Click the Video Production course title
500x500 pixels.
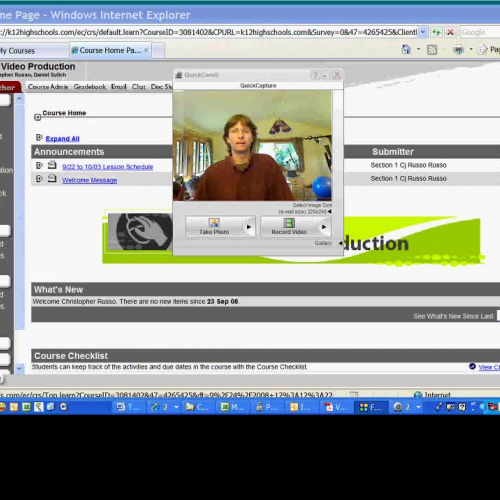click(x=38, y=66)
